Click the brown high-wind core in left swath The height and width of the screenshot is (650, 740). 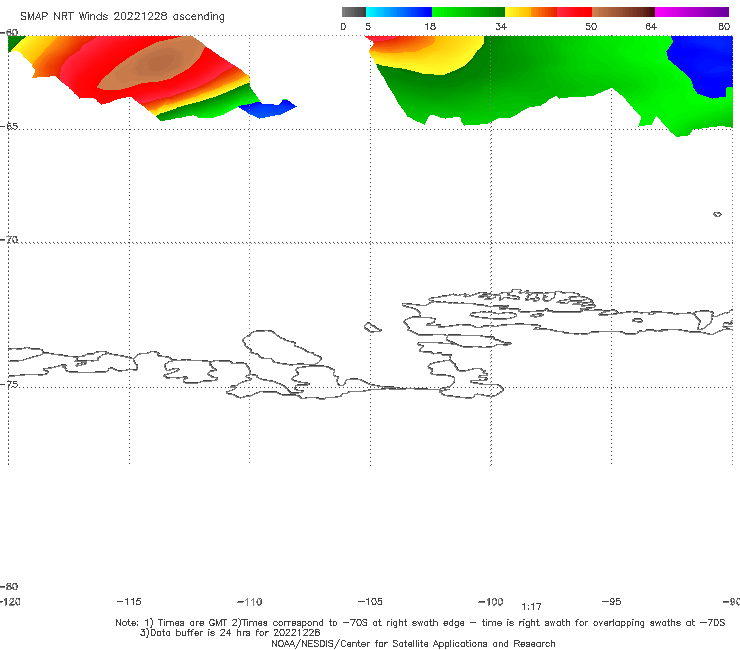pyautogui.click(x=153, y=64)
